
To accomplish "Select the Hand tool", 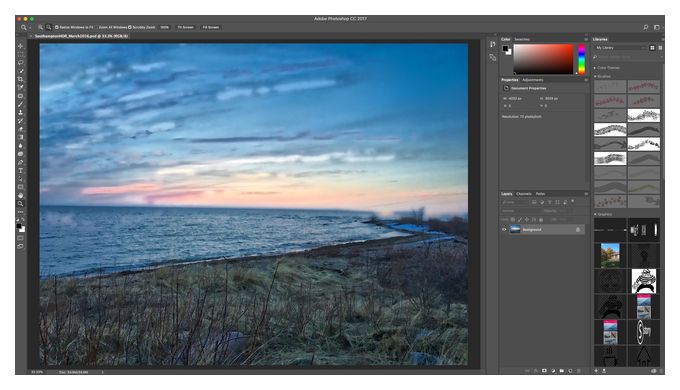I will [20, 195].
